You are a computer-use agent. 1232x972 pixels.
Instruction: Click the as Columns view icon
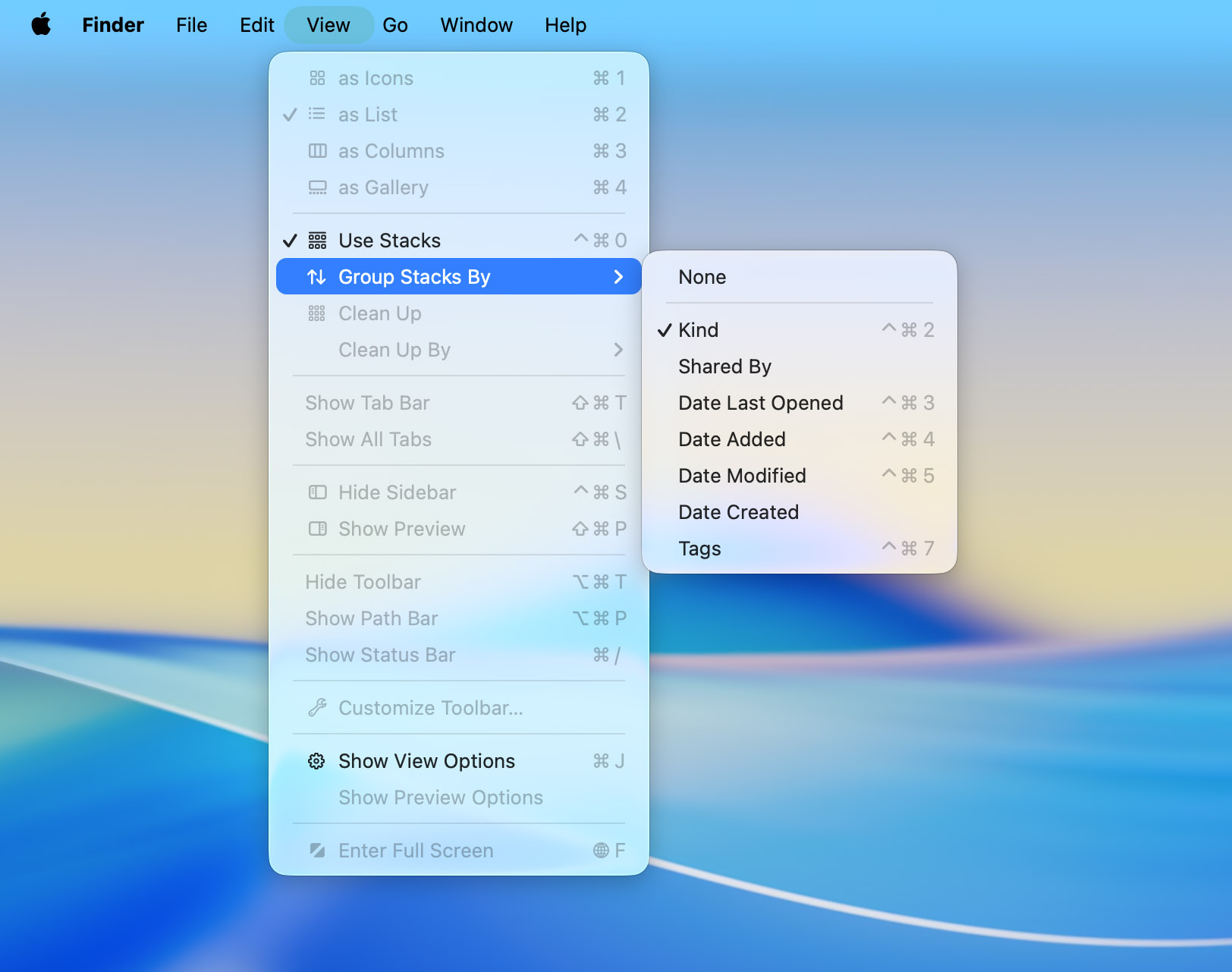click(317, 151)
